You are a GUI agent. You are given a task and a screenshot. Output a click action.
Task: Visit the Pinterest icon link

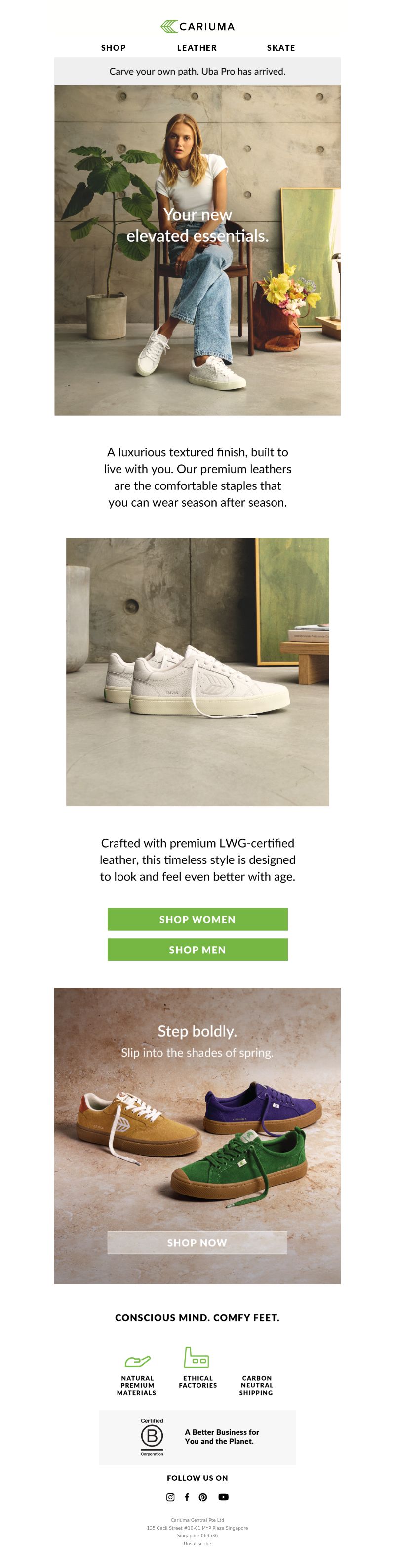click(x=203, y=1497)
